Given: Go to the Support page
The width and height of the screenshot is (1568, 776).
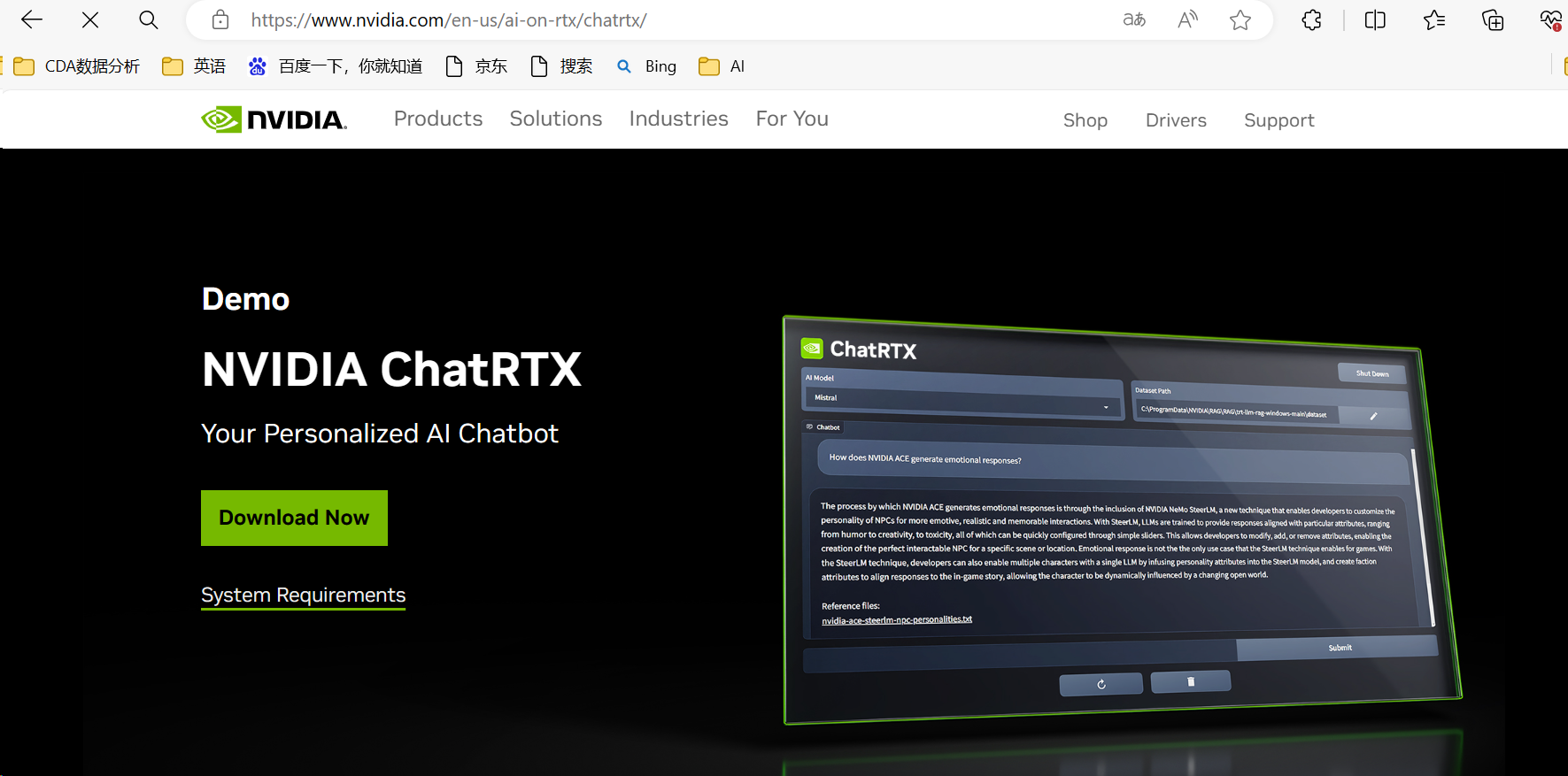Looking at the screenshot, I should pyautogui.click(x=1279, y=120).
